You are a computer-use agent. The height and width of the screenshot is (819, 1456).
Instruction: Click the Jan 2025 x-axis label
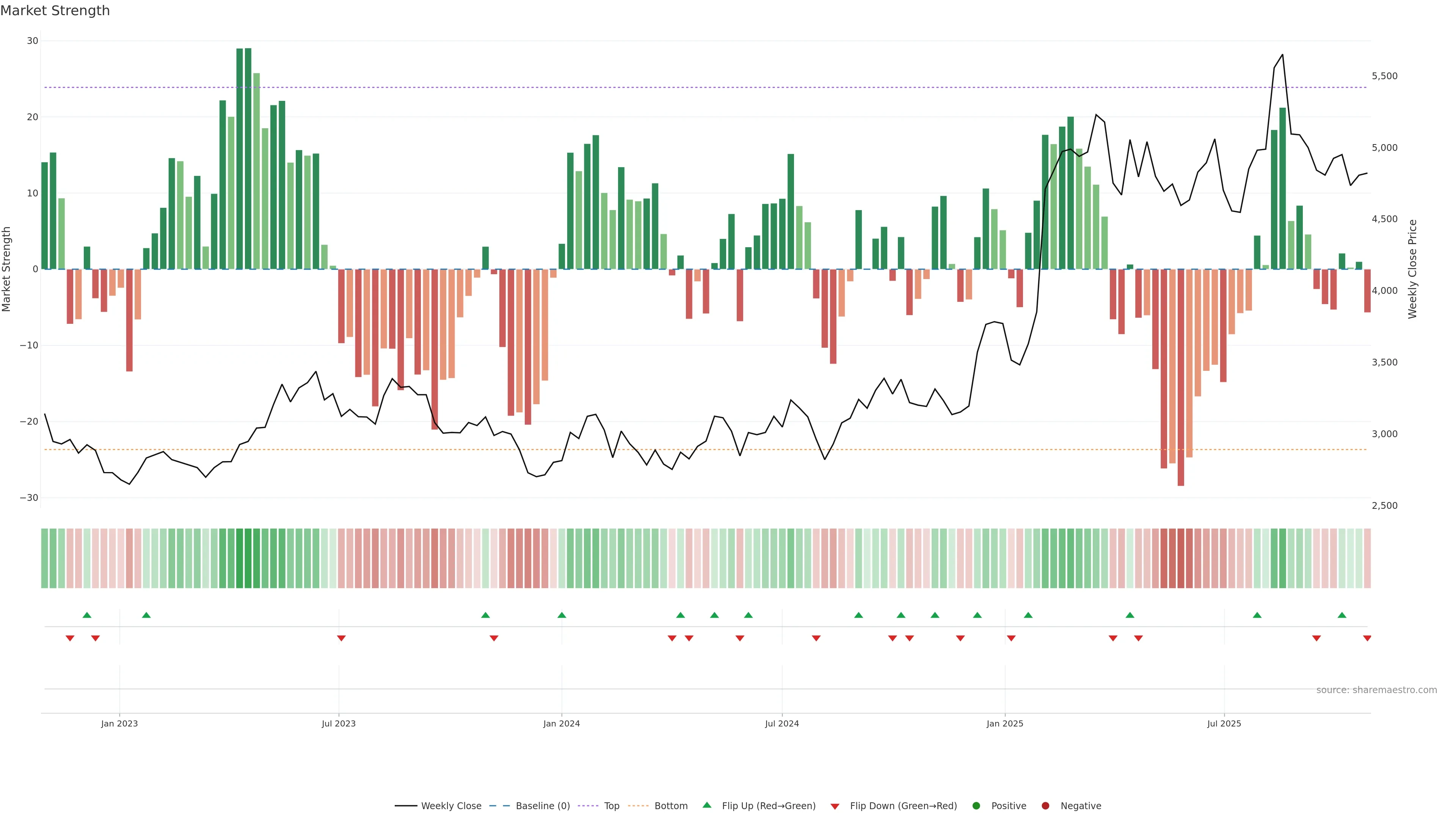coord(1004,723)
